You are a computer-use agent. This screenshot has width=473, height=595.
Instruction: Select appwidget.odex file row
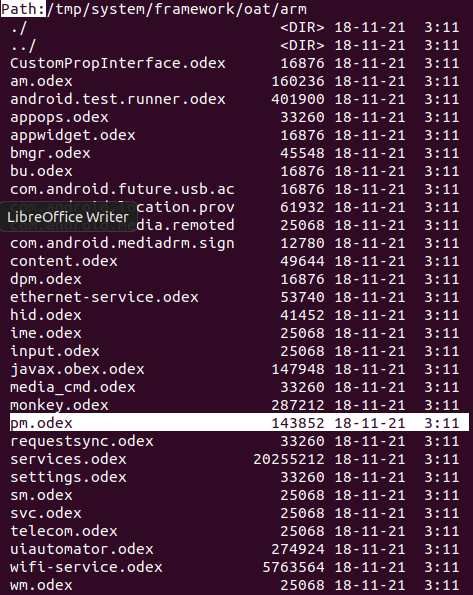coord(239,135)
